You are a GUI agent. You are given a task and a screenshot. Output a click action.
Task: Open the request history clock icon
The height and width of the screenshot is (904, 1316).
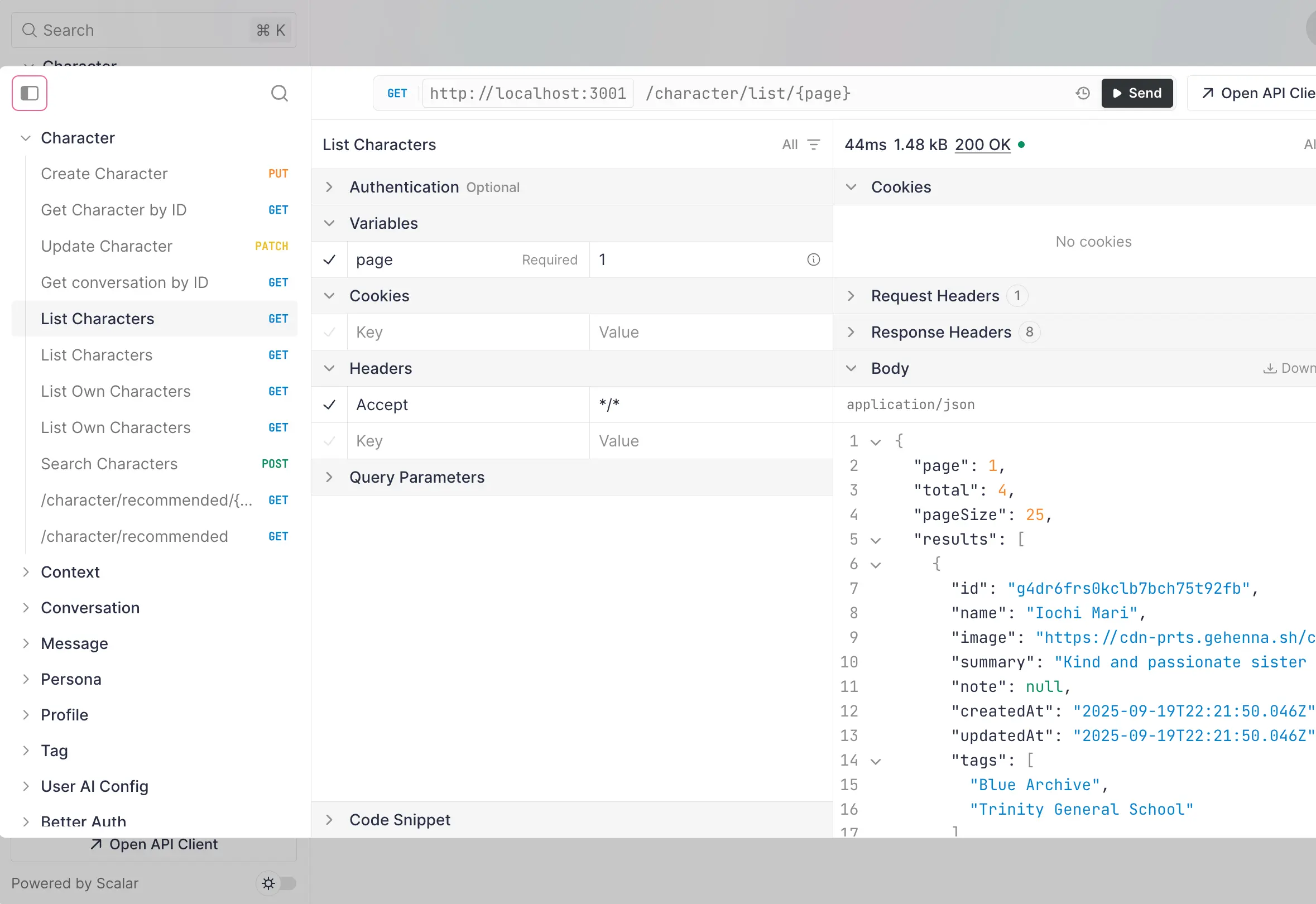click(x=1083, y=93)
